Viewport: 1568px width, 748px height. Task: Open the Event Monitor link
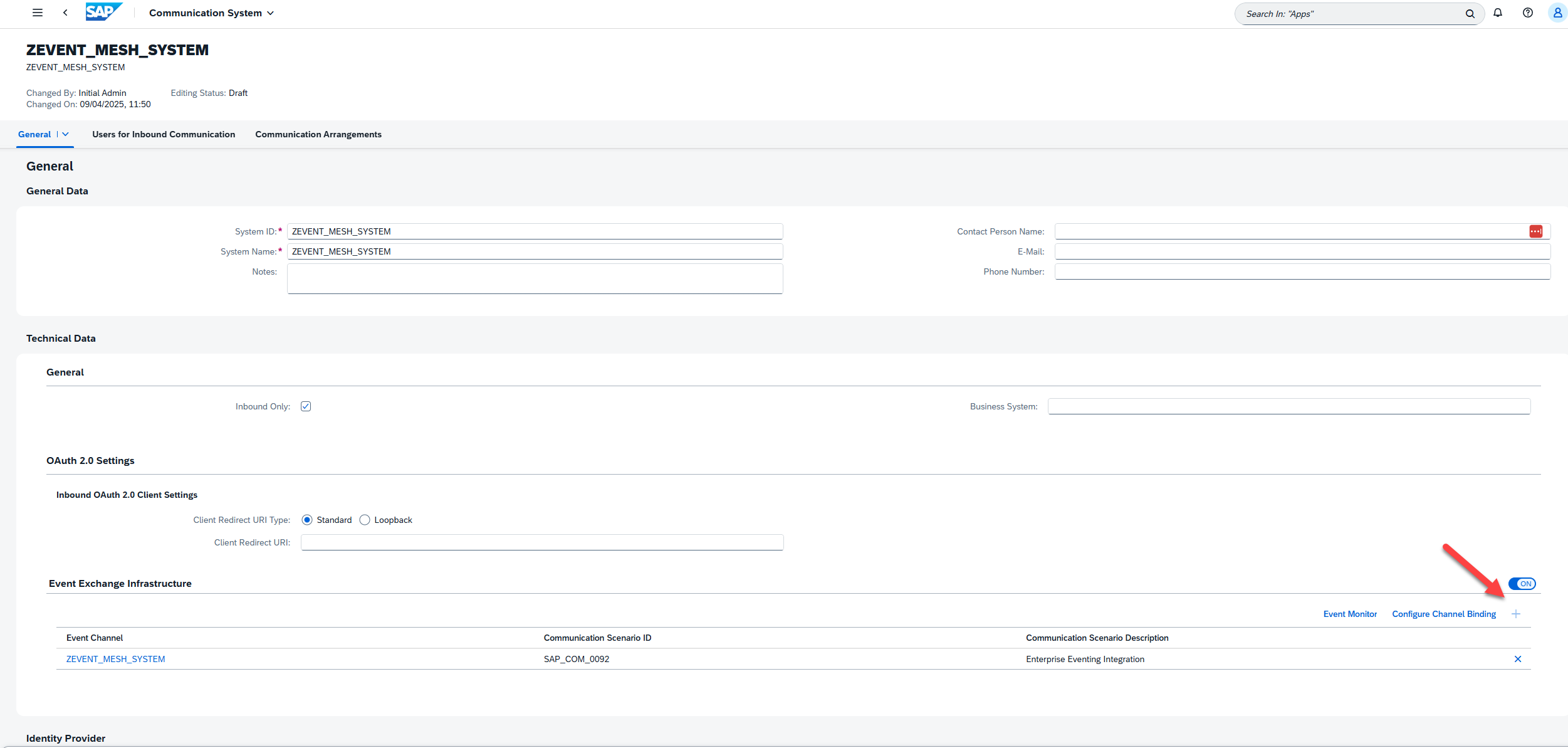1350,614
